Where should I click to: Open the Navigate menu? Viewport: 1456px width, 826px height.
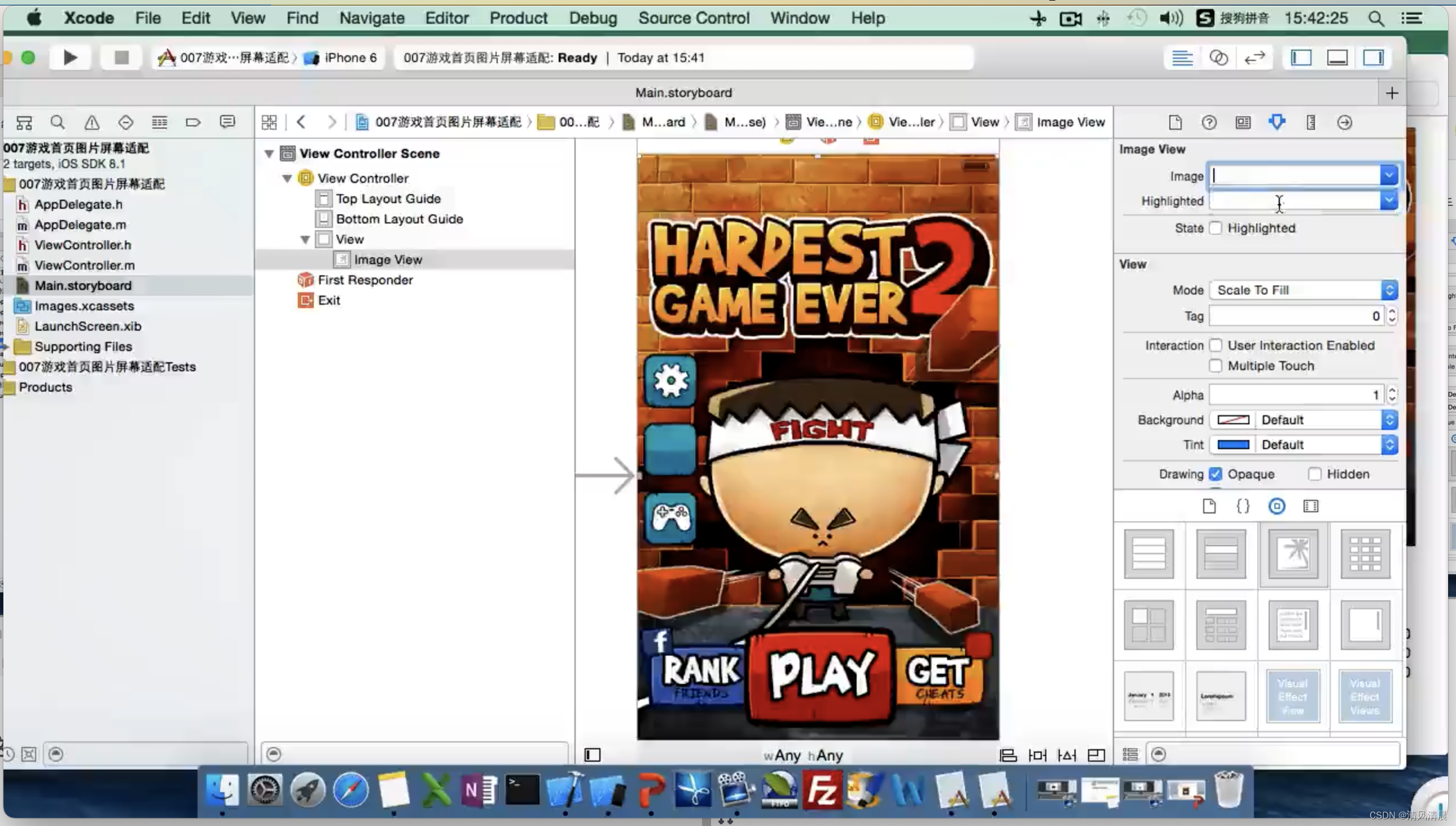372,18
